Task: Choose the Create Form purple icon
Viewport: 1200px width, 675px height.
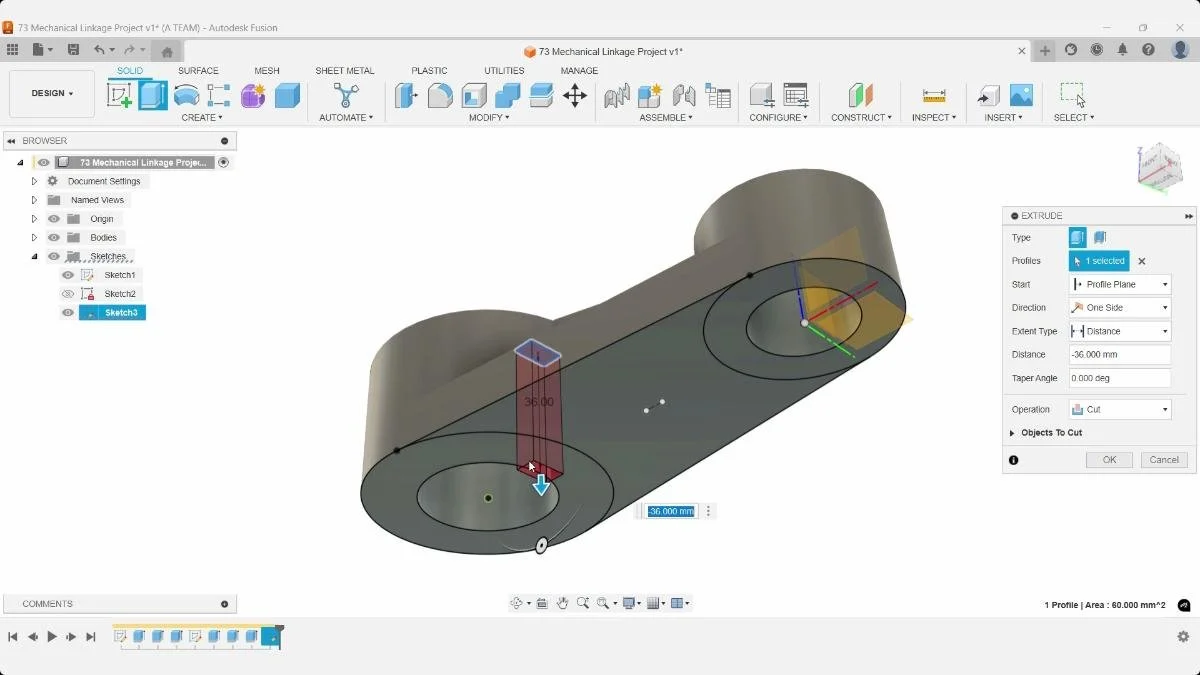Action: tap(253, 95)
